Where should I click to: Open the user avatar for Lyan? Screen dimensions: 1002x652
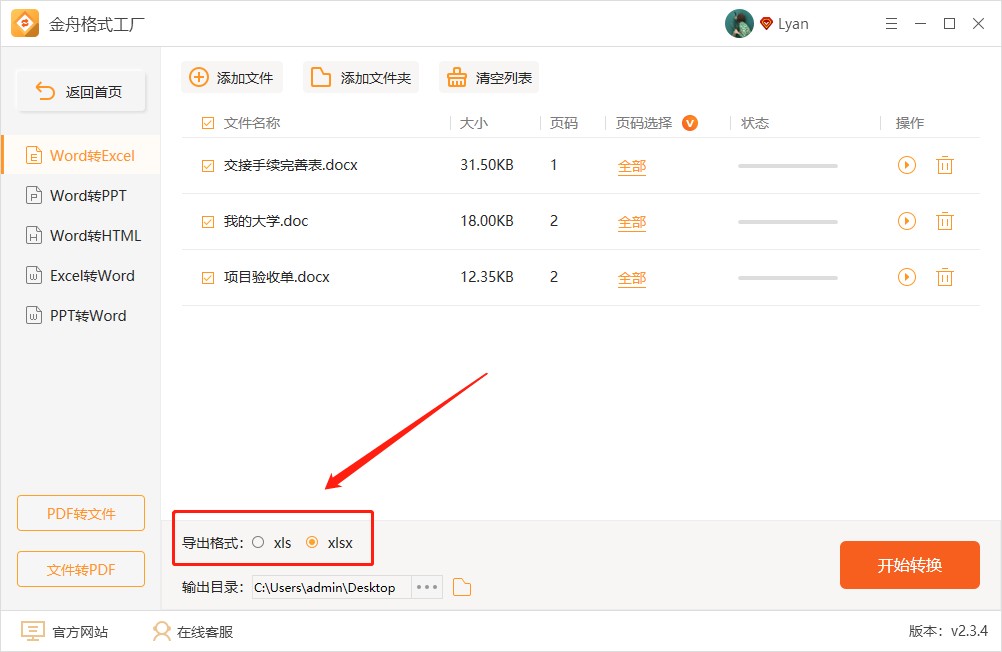click(x=739, y=23)
